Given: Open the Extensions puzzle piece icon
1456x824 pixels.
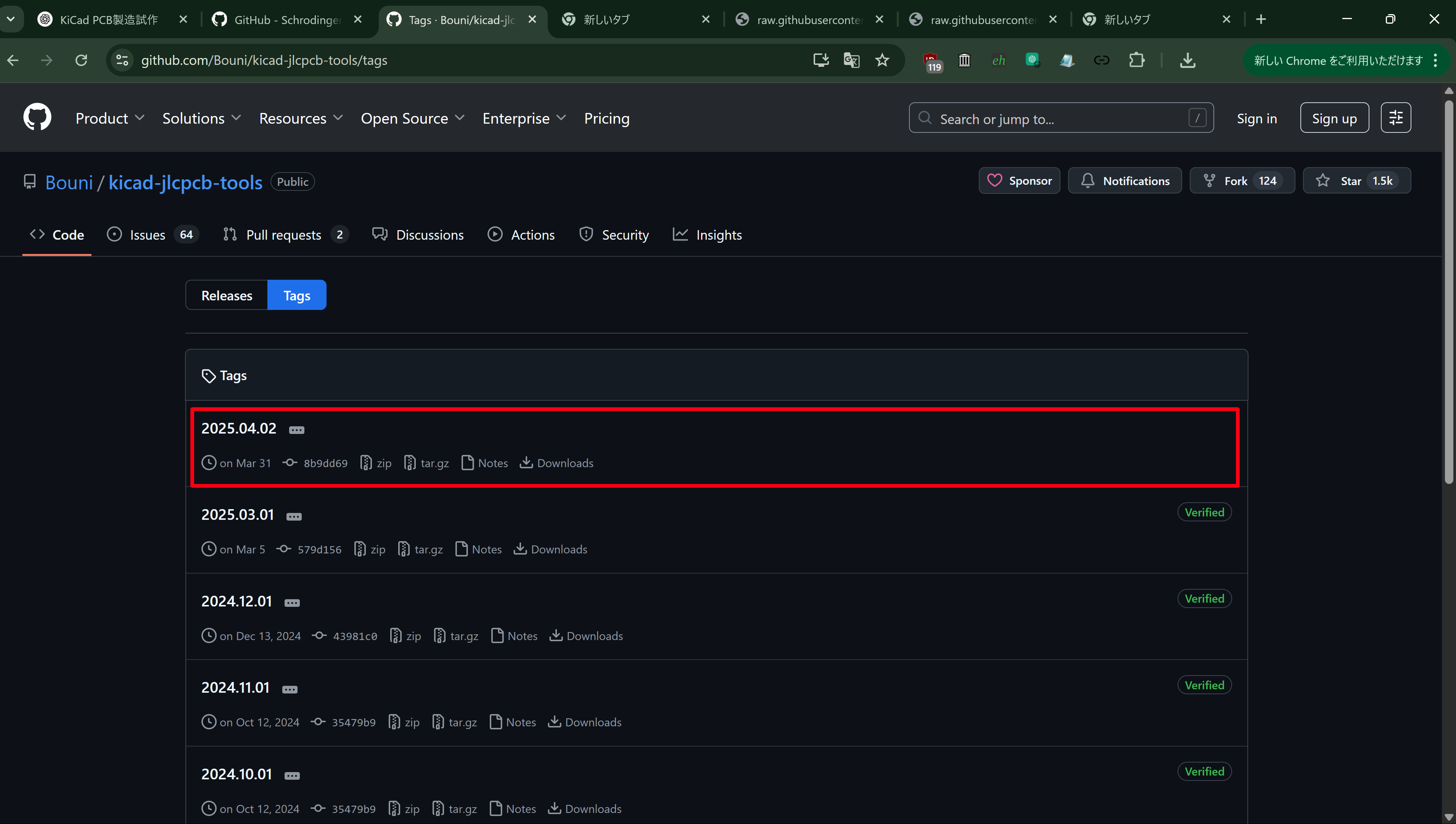Looking at the screenshot, I should (x=1136, y=60).
